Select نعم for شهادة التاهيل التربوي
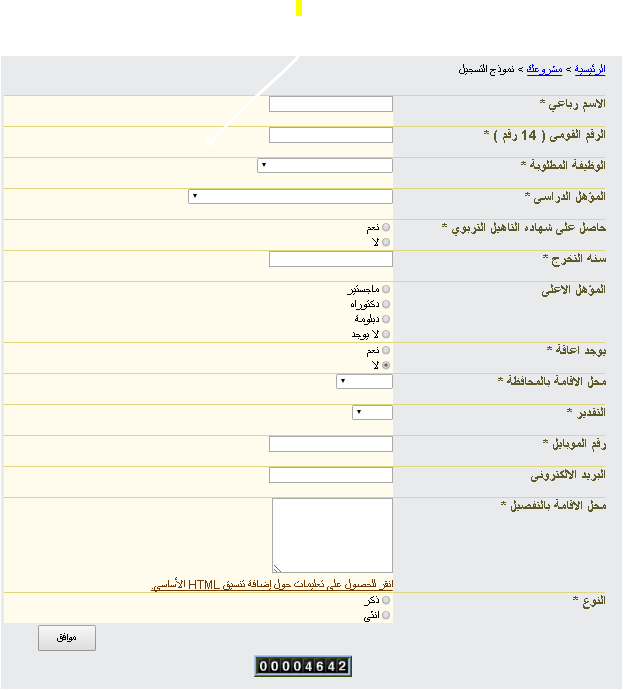This screenshot has width=623, height=690. (386, 228)
